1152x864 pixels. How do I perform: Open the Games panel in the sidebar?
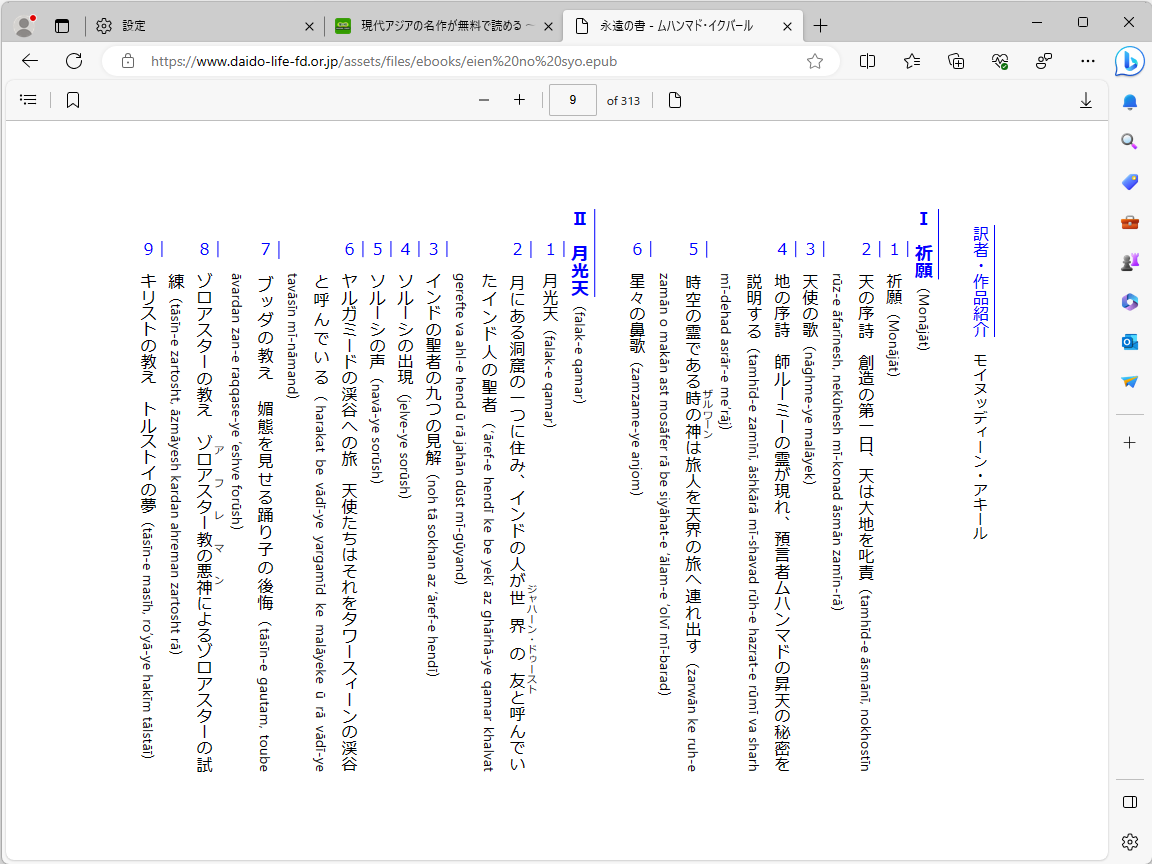1129,262
